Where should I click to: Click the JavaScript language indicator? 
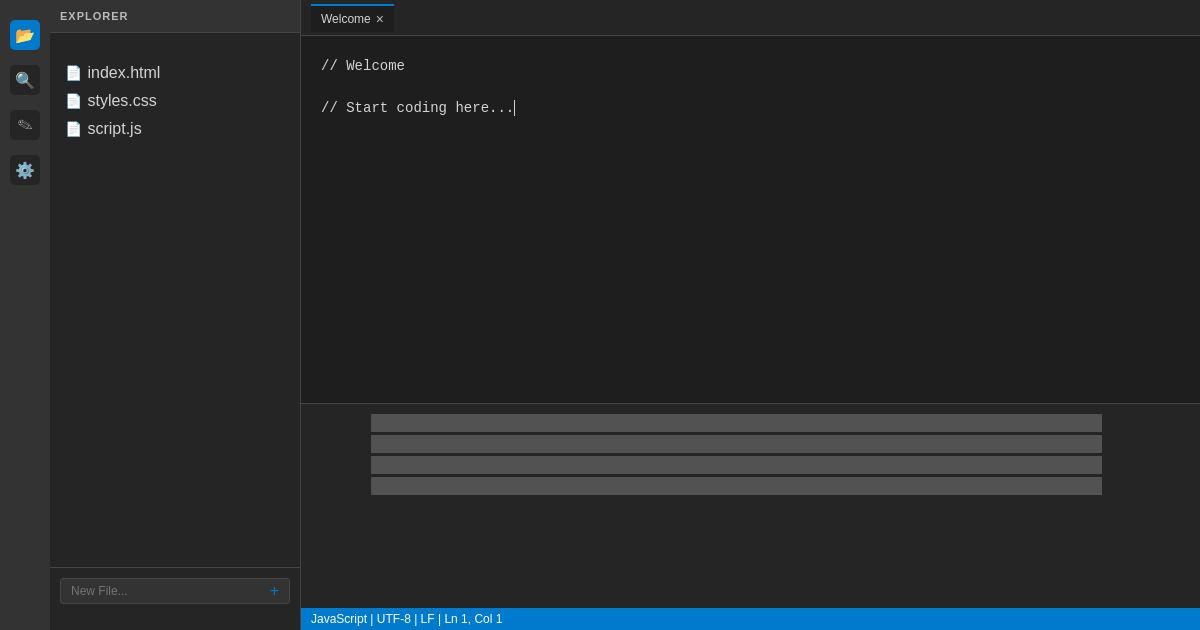pos(338,619)
